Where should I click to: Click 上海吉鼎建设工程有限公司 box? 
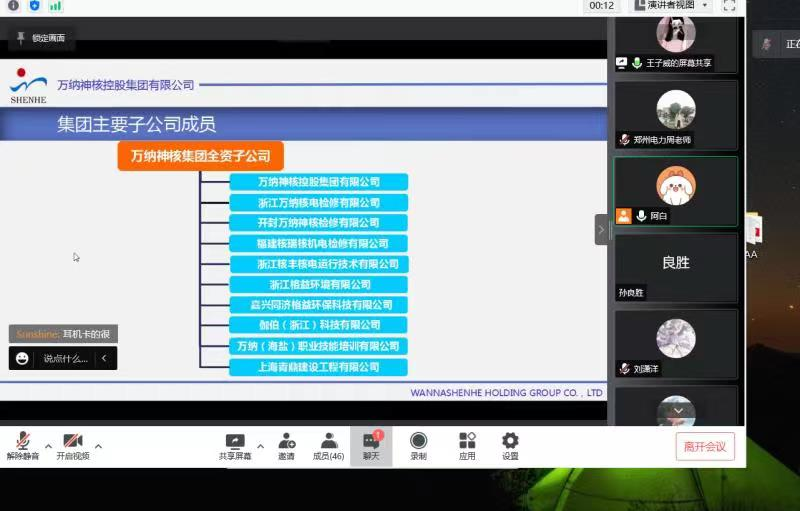point(318,367)
